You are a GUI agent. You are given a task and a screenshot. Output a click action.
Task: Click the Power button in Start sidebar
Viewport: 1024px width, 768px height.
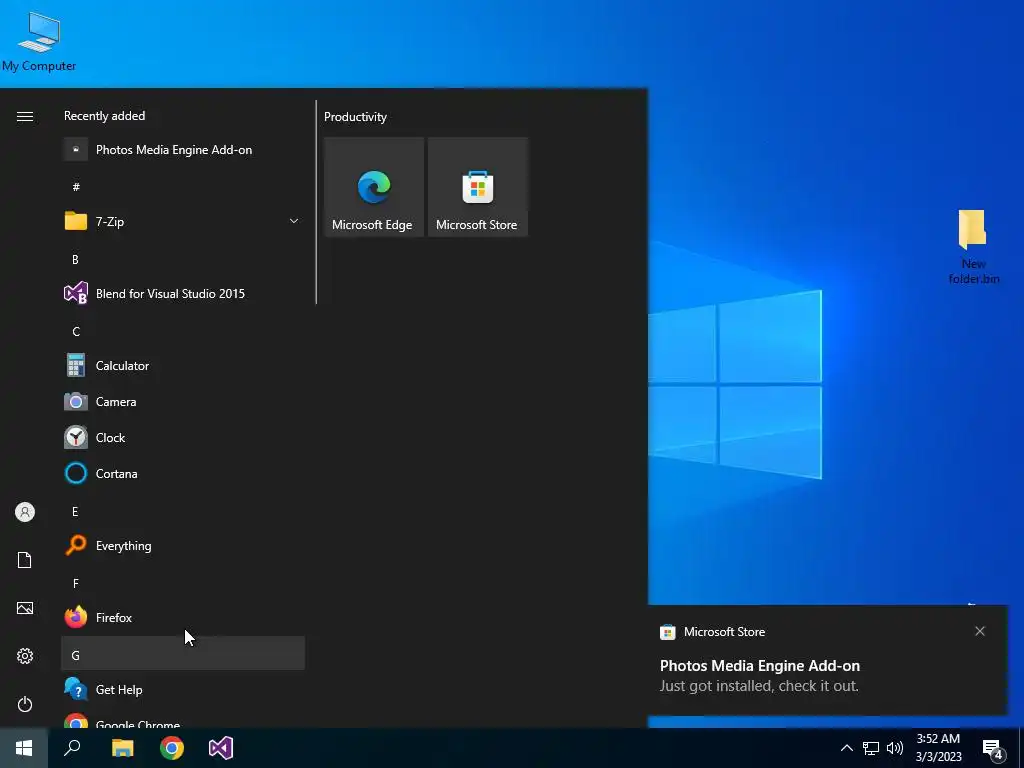pos(25,704)
